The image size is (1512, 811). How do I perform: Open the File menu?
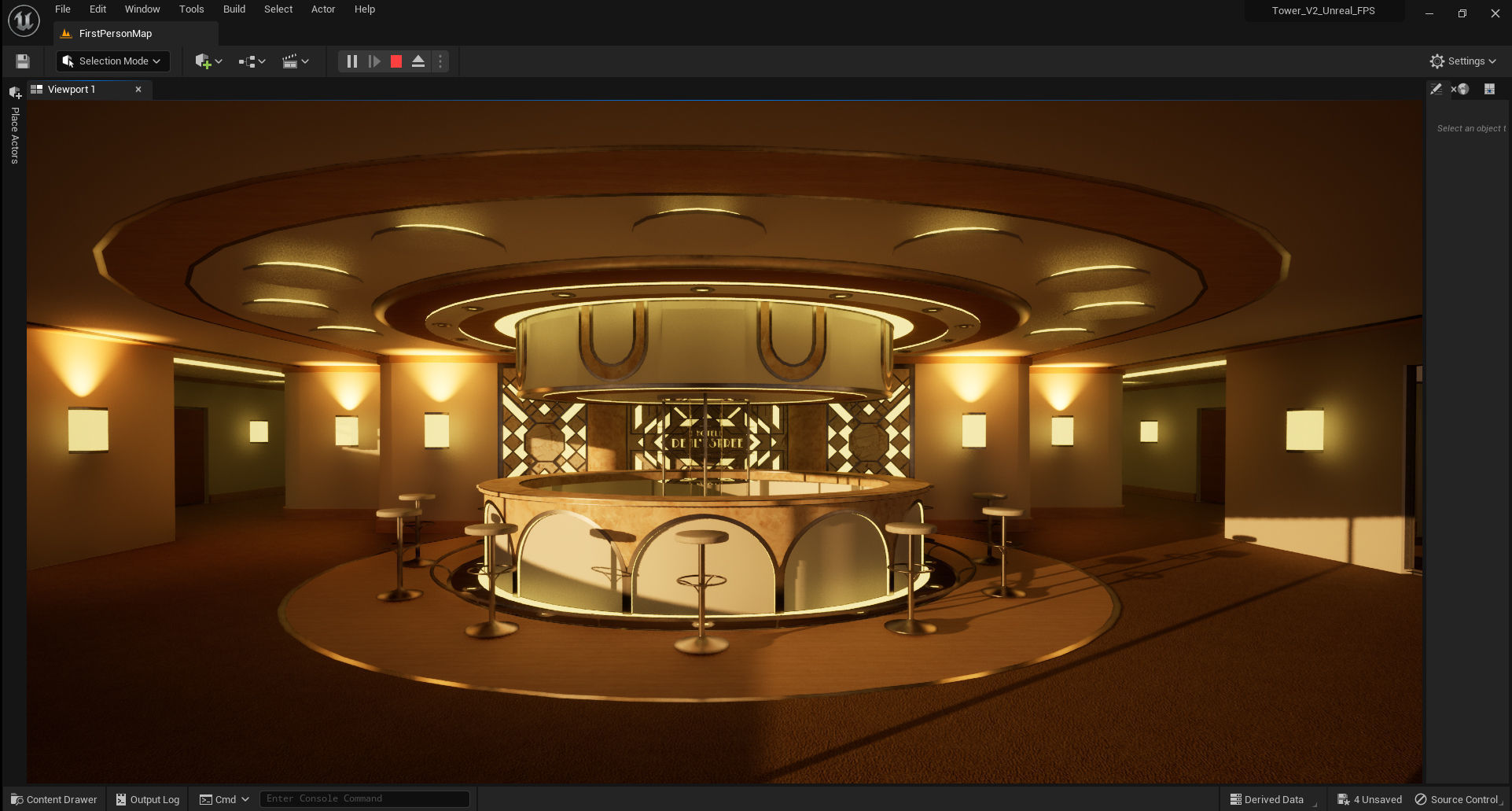[x=63, y=9]
